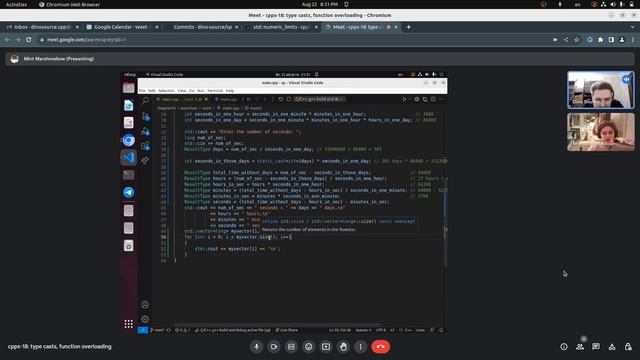This screenshot has width=640, height=360.
Task: Open the Activities panel in Meet
Action: click(x=612, y=347)
